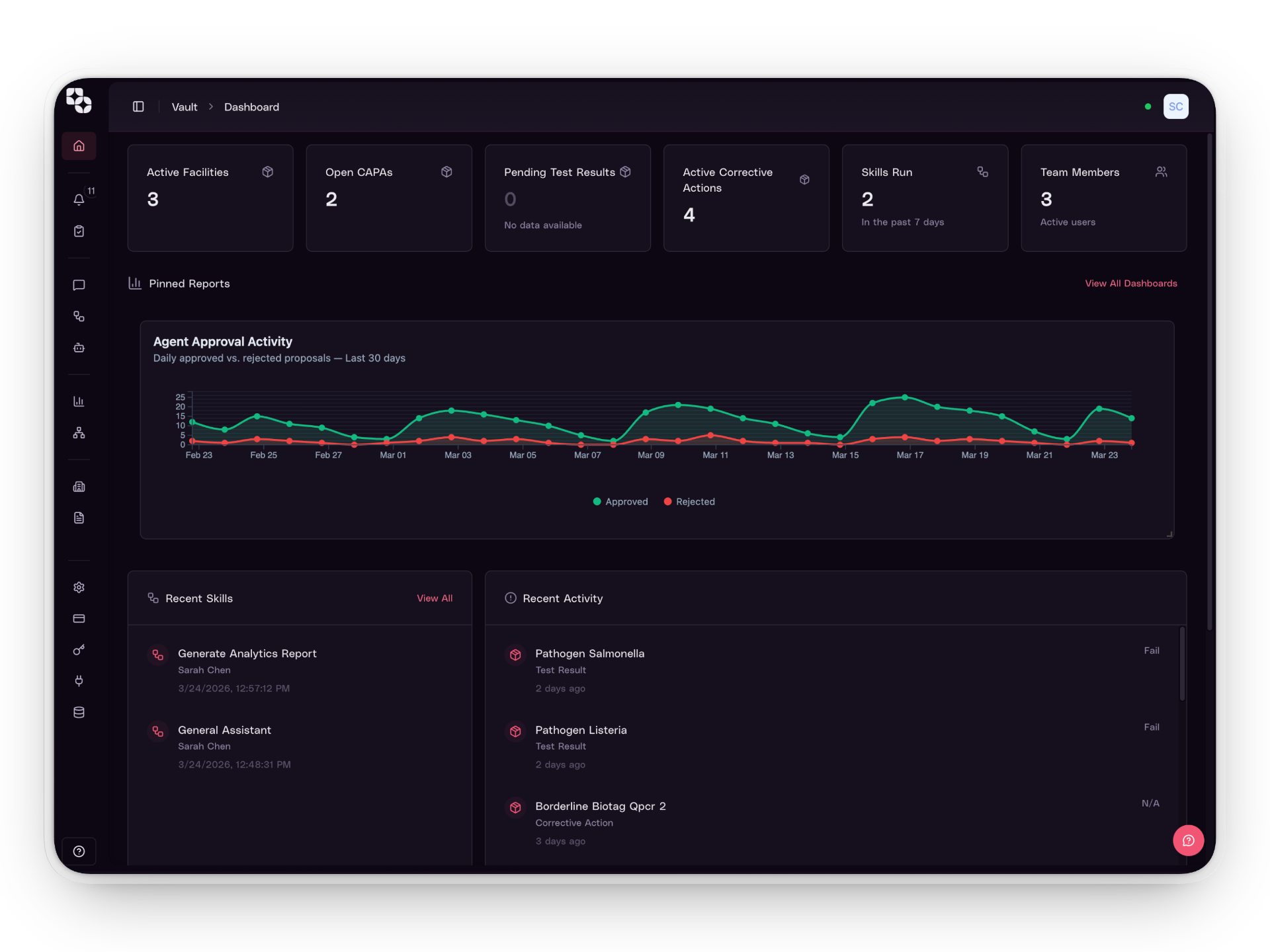Screen dimensions: 1270x952
Task: Click View All in Recent Skills panel
Action: coord(435,598)
